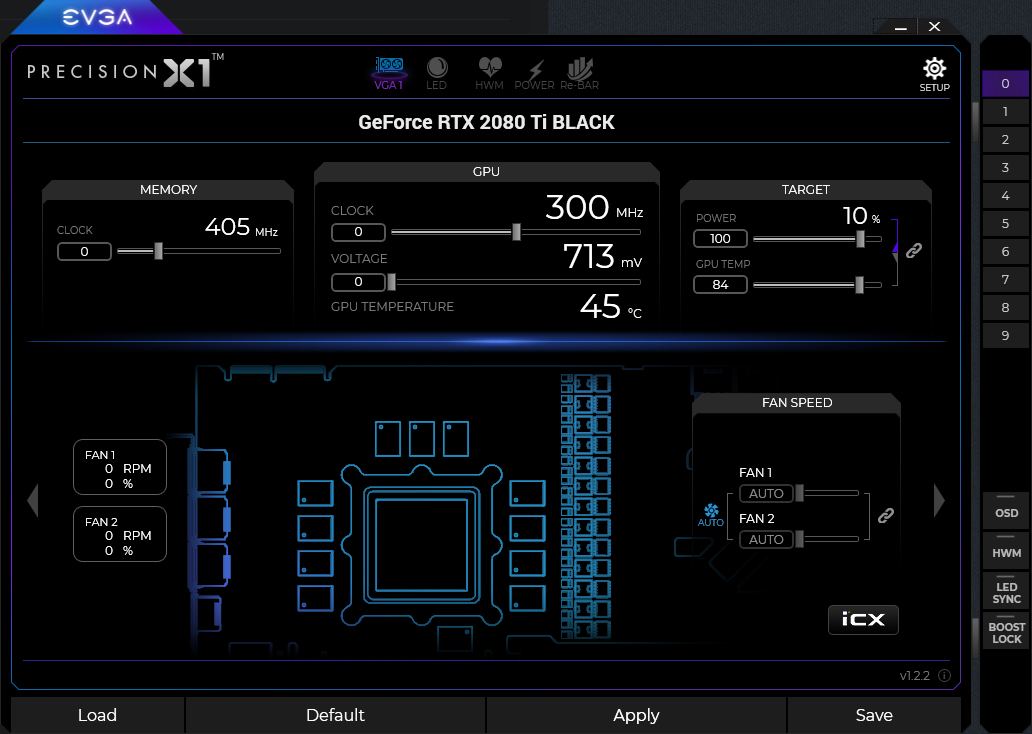Screen dimensions: 1032x734
Task: Click the power target slider handle
Action: 860,239
